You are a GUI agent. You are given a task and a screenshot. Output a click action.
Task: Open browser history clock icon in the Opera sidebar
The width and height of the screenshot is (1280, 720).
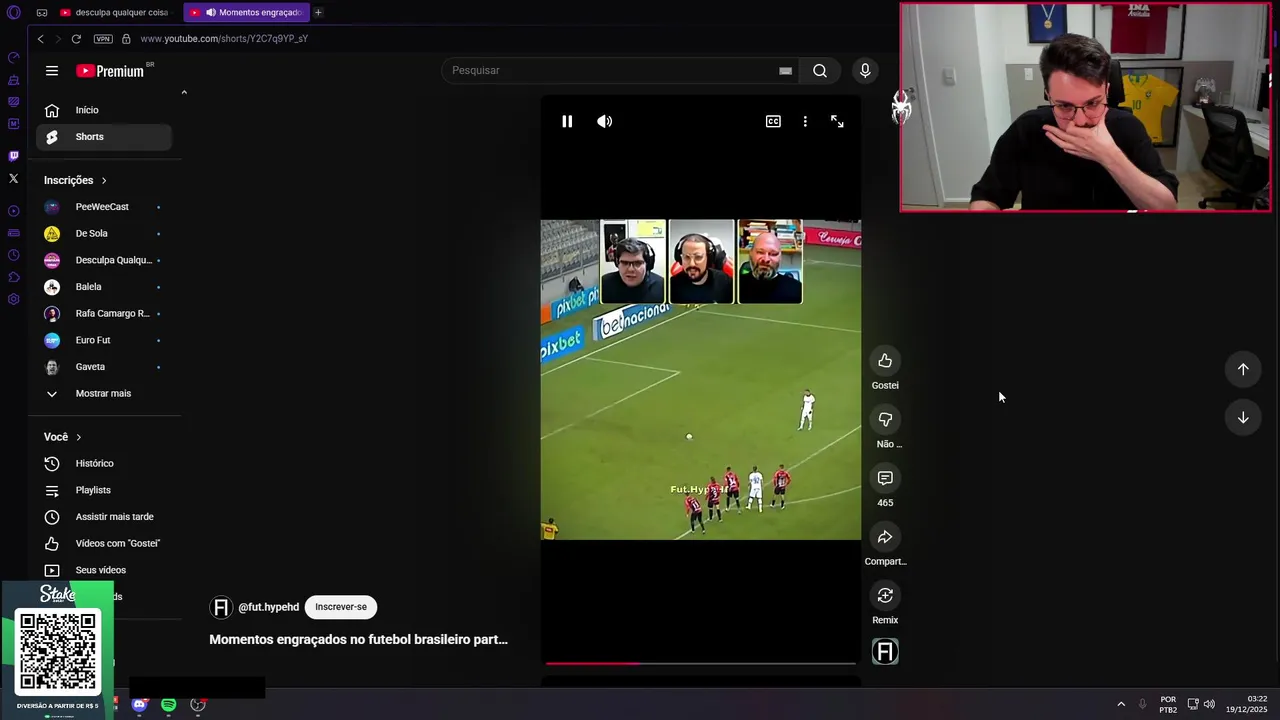13,255
